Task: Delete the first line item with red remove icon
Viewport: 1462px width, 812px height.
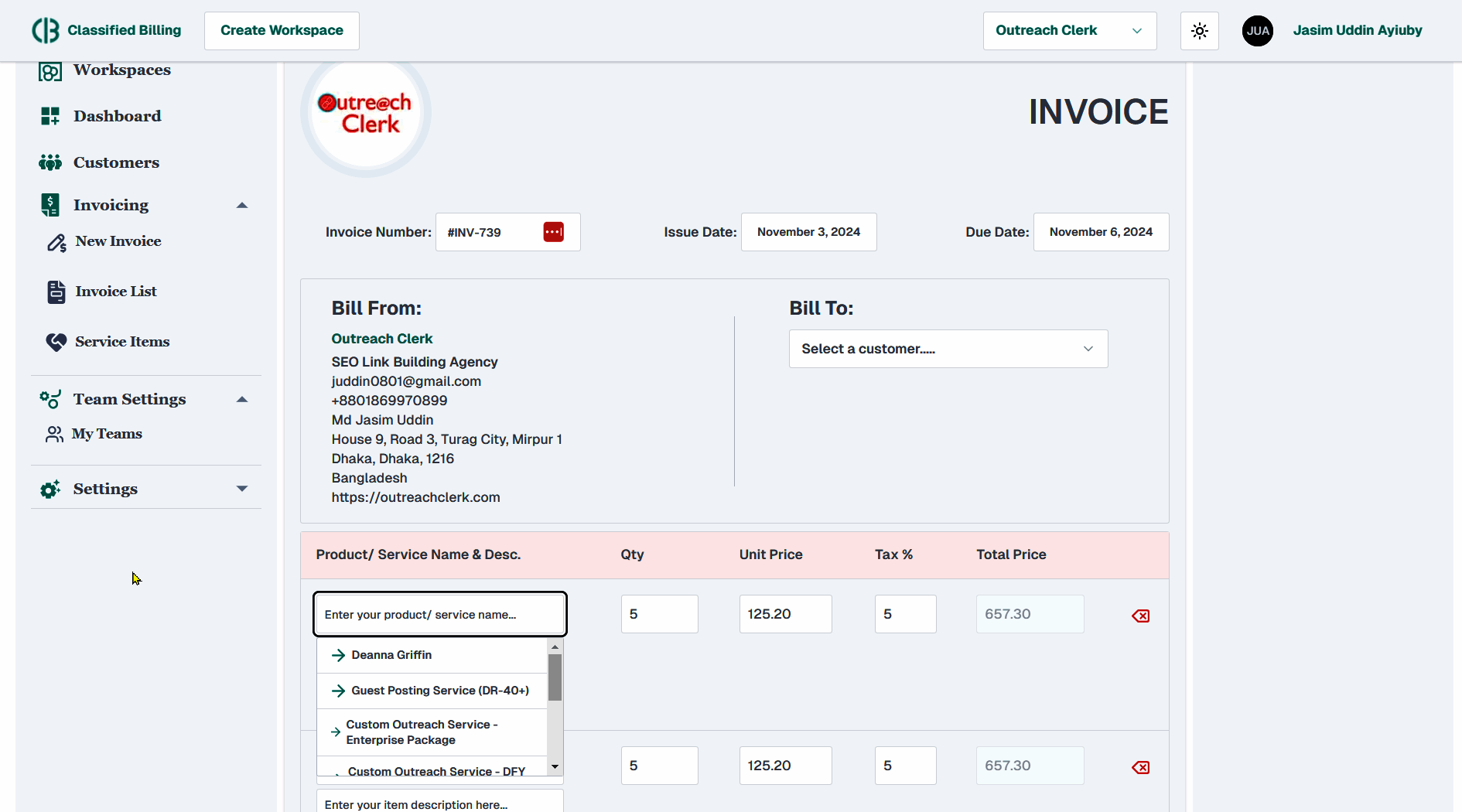Action: click(1139, 616)
